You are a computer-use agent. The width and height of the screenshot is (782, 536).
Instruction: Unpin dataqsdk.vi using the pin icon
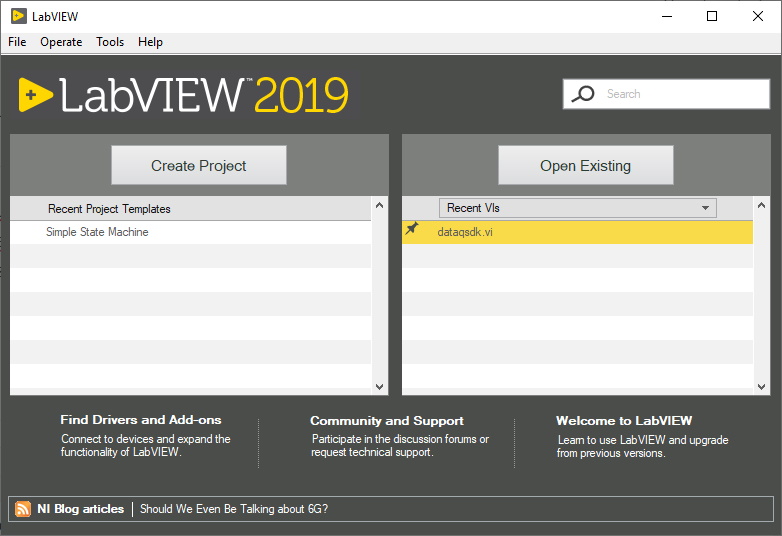[412, 228]
